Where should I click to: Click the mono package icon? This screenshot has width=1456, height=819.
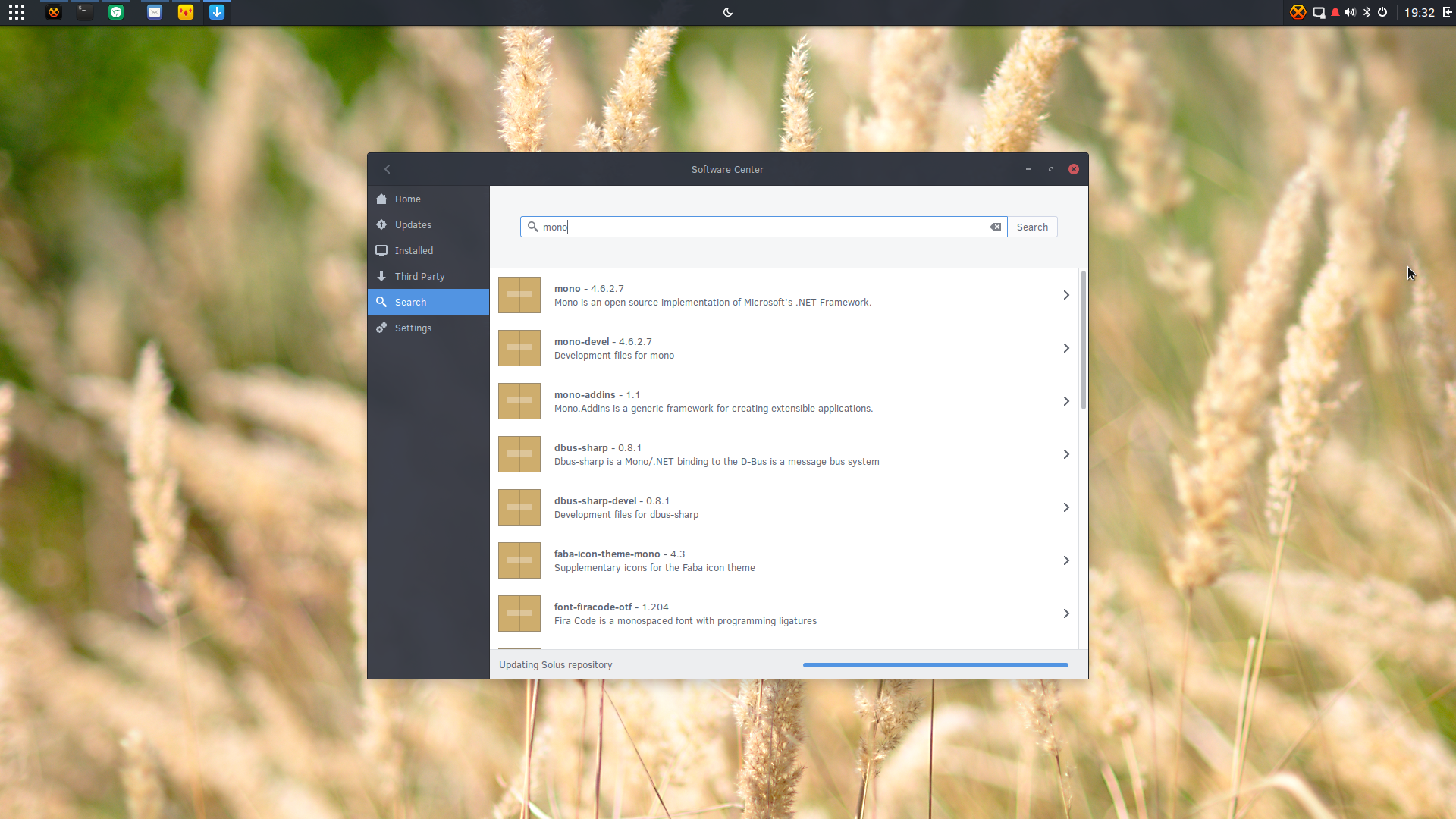pyautogui.click(x=519, y=295)
